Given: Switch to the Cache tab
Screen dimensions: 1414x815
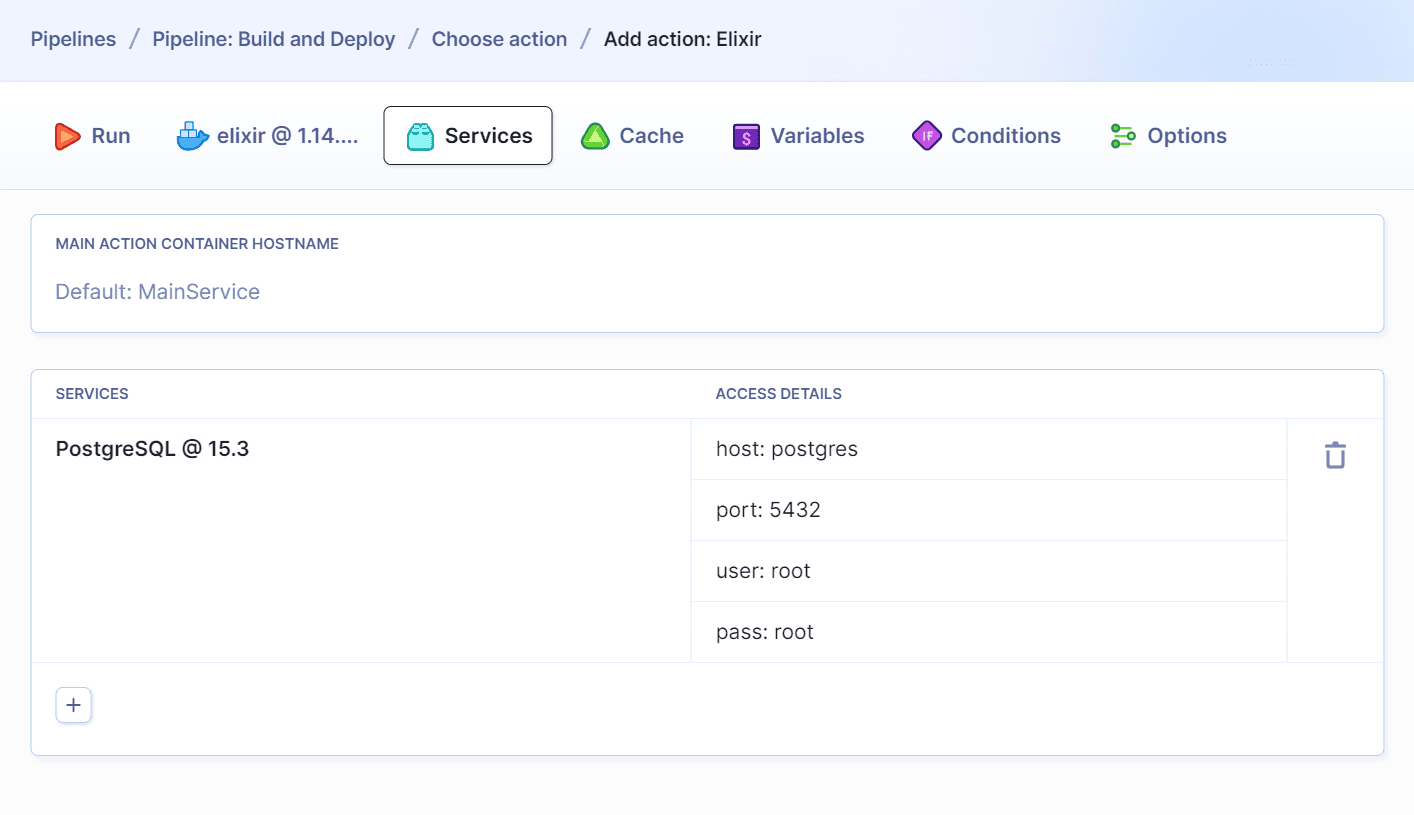Looking at the screenshot, I should pyautogui.click(x=632, y=135).
